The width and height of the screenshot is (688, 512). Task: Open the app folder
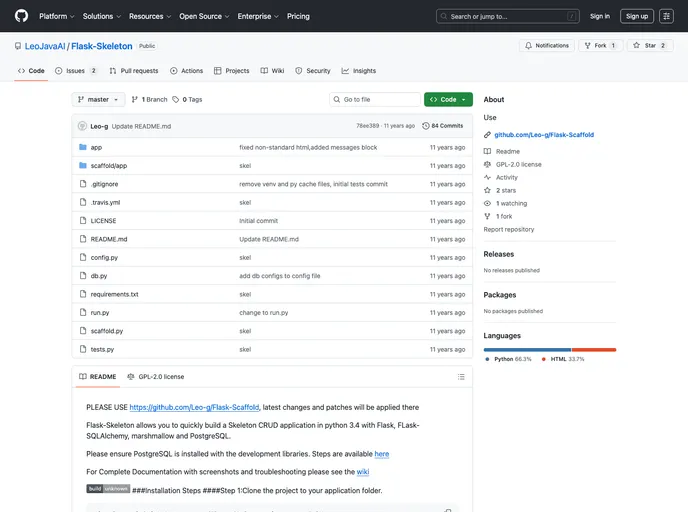96,147
